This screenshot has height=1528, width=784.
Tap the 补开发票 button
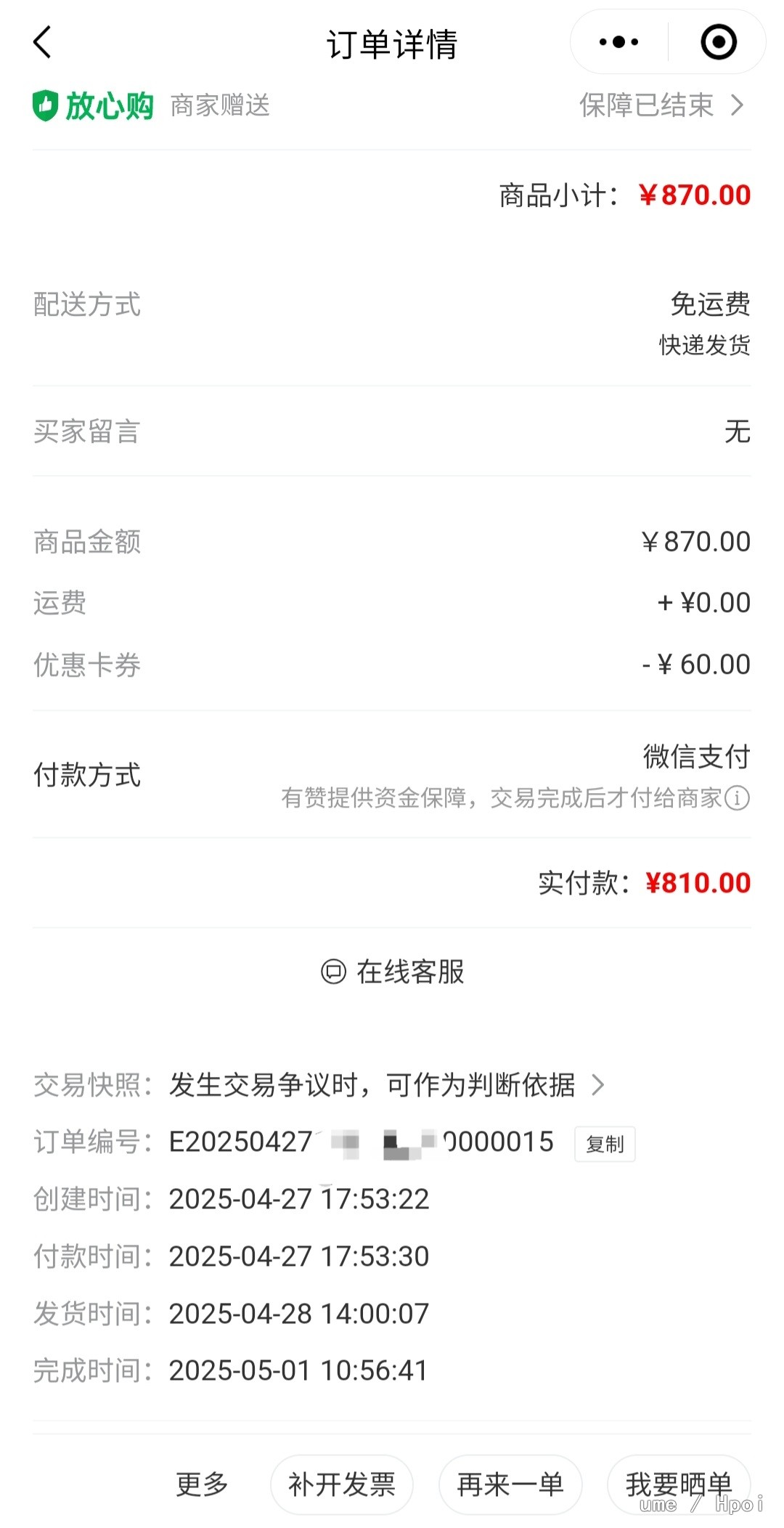342,1484
